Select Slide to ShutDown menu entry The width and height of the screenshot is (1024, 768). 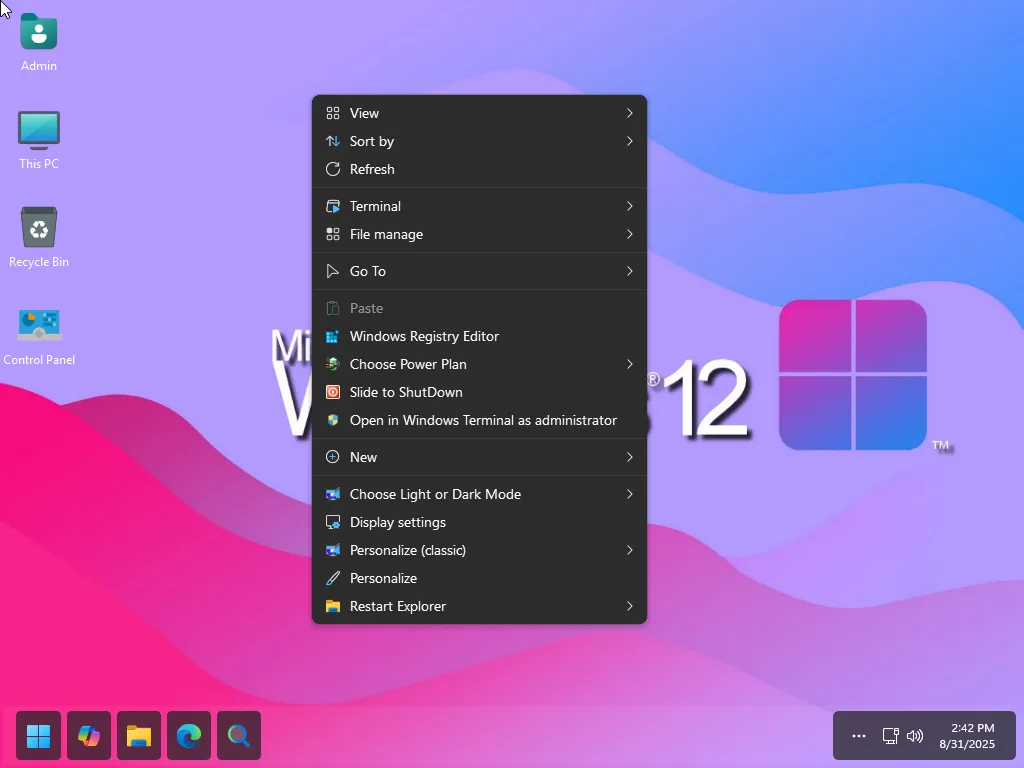click(x=479, y=392)
